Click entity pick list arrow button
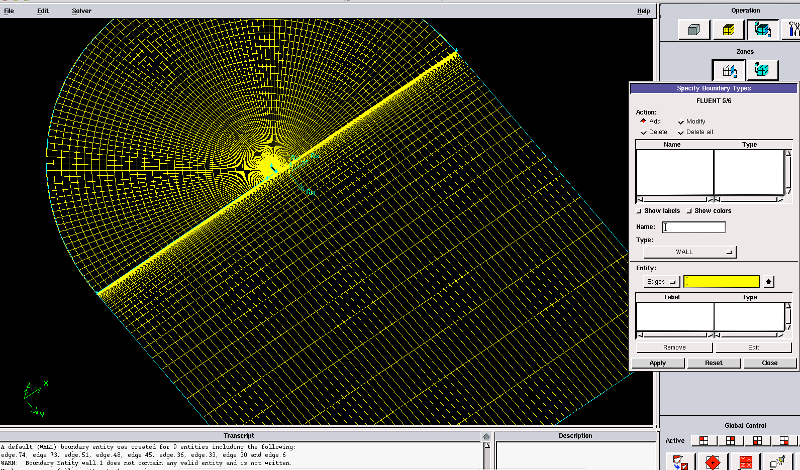The height and width of the screenshot is (470, 800). [x=768, y=282]
